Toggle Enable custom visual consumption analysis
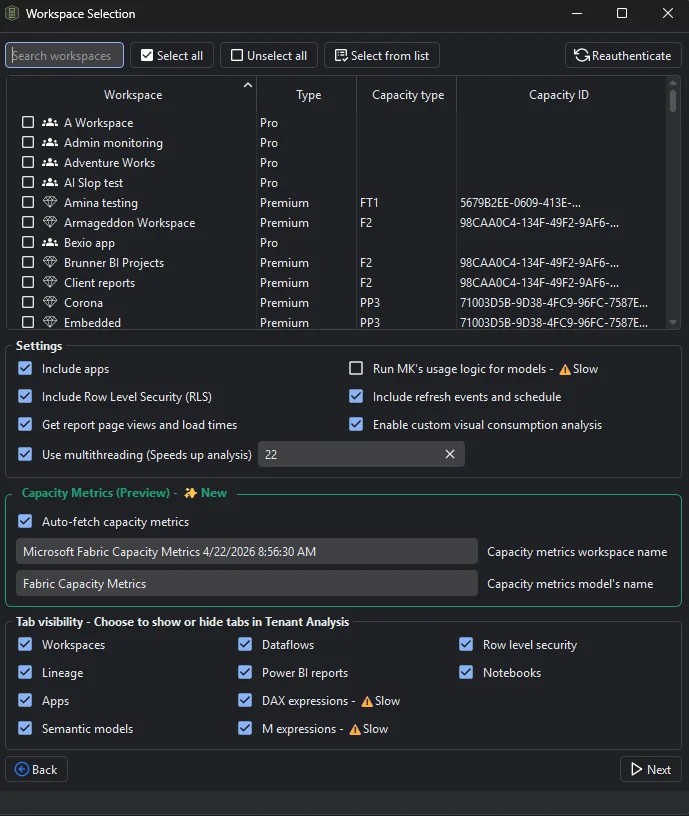 click(x=356, y=425)
